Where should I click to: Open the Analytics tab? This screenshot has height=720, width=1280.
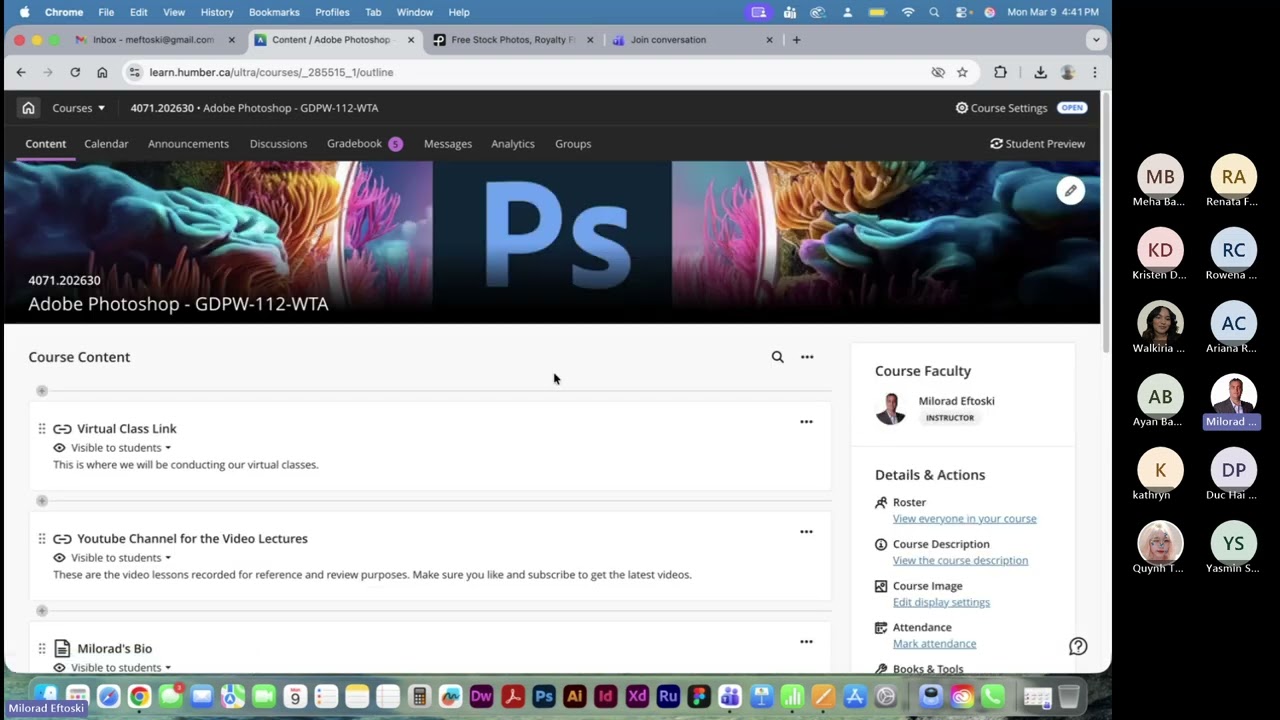pos(513,144)
